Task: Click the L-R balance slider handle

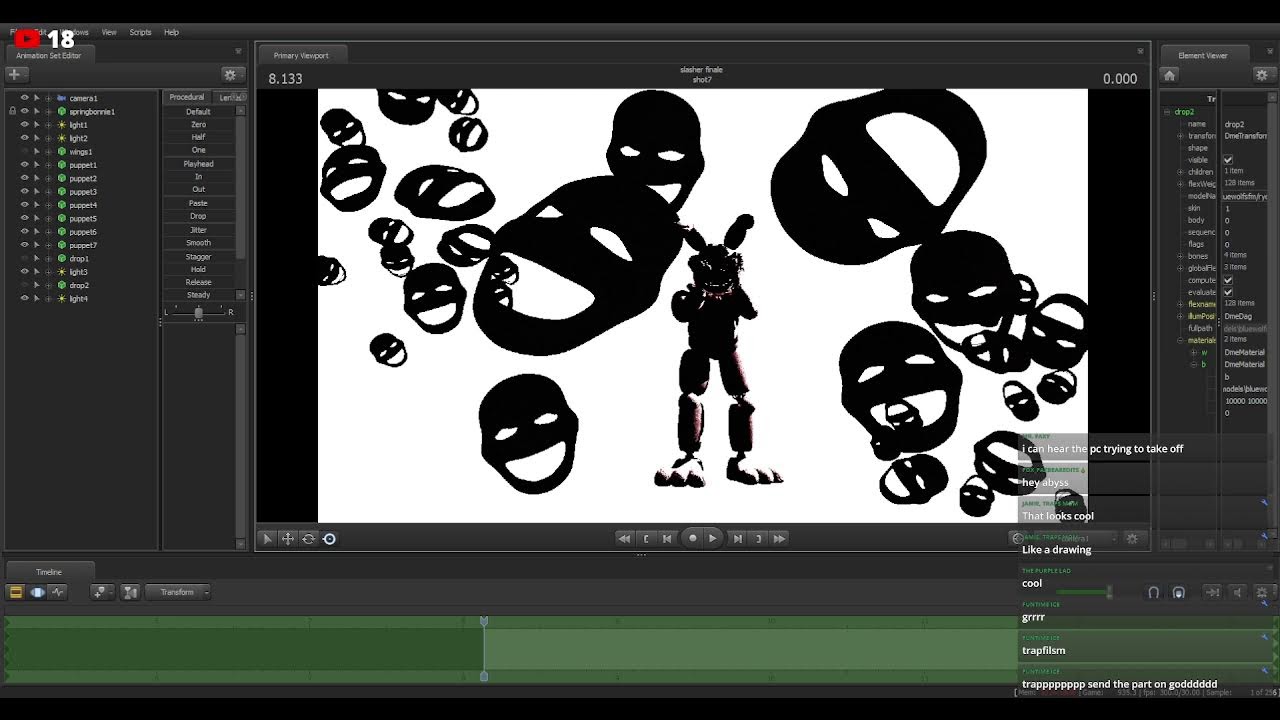Action: [198, 313]
